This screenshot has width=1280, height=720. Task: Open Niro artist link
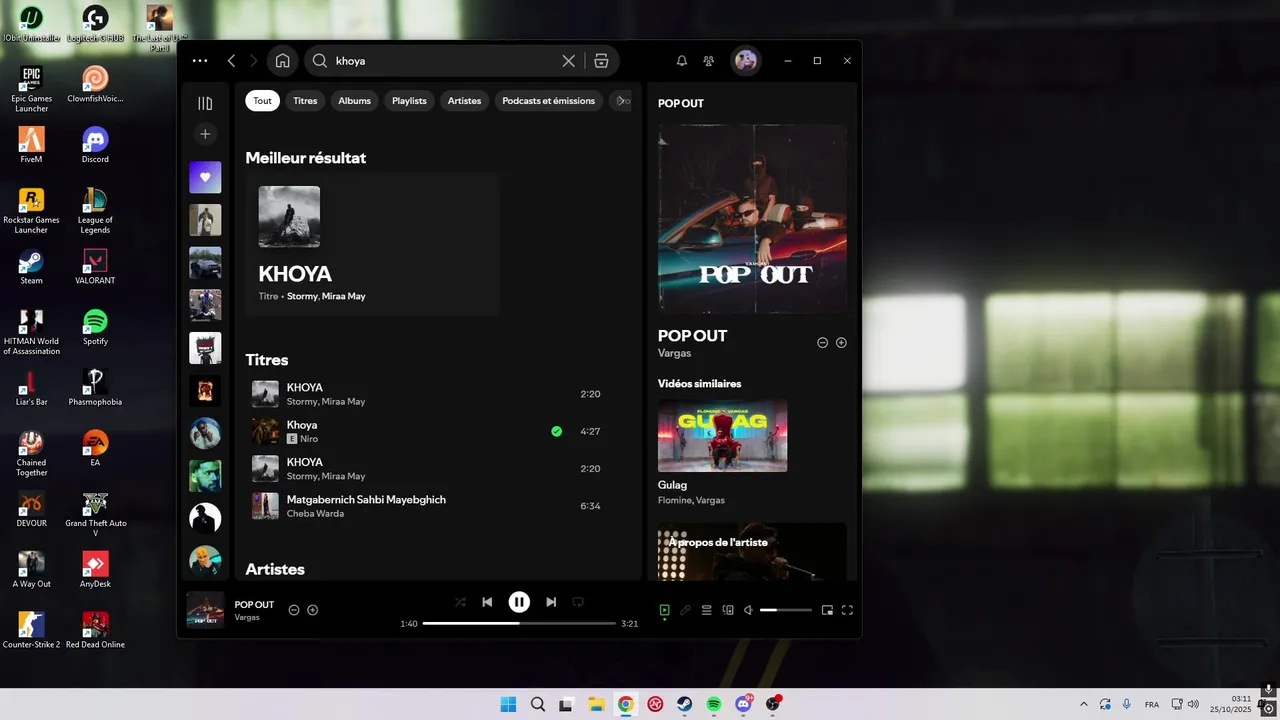[x=309, y=439]
